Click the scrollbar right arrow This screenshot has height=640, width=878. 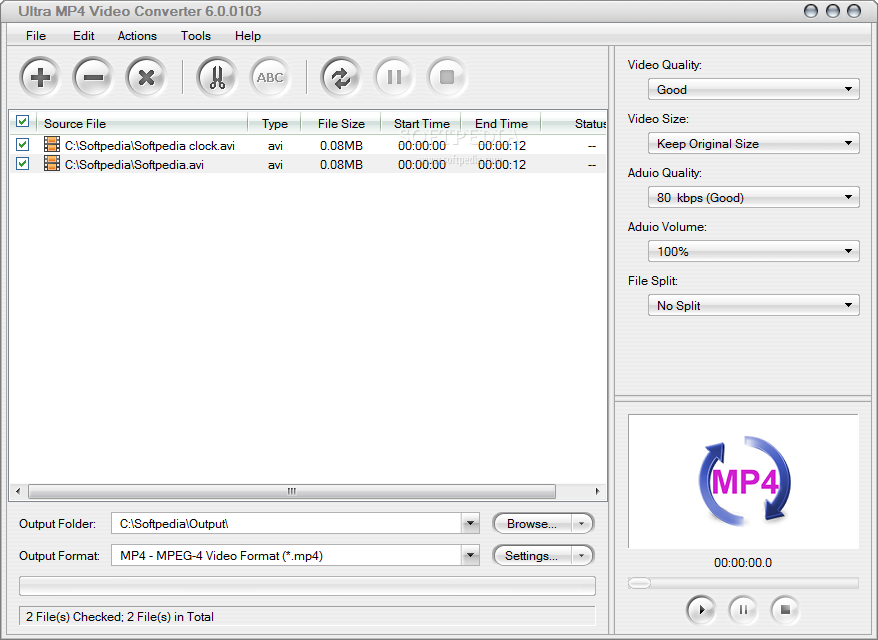pos(597,491)
